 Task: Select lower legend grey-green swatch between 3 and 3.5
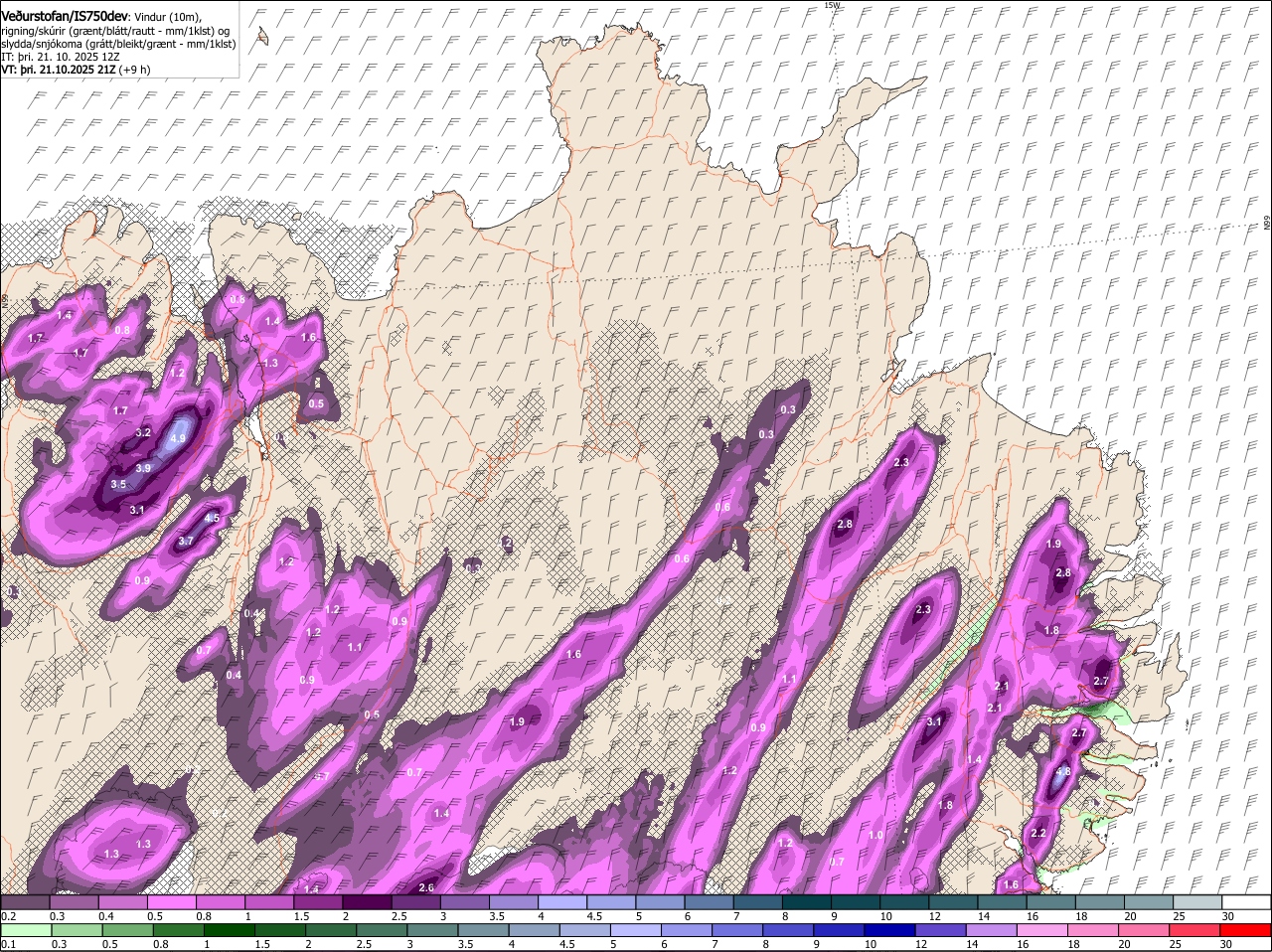point(433,930)
